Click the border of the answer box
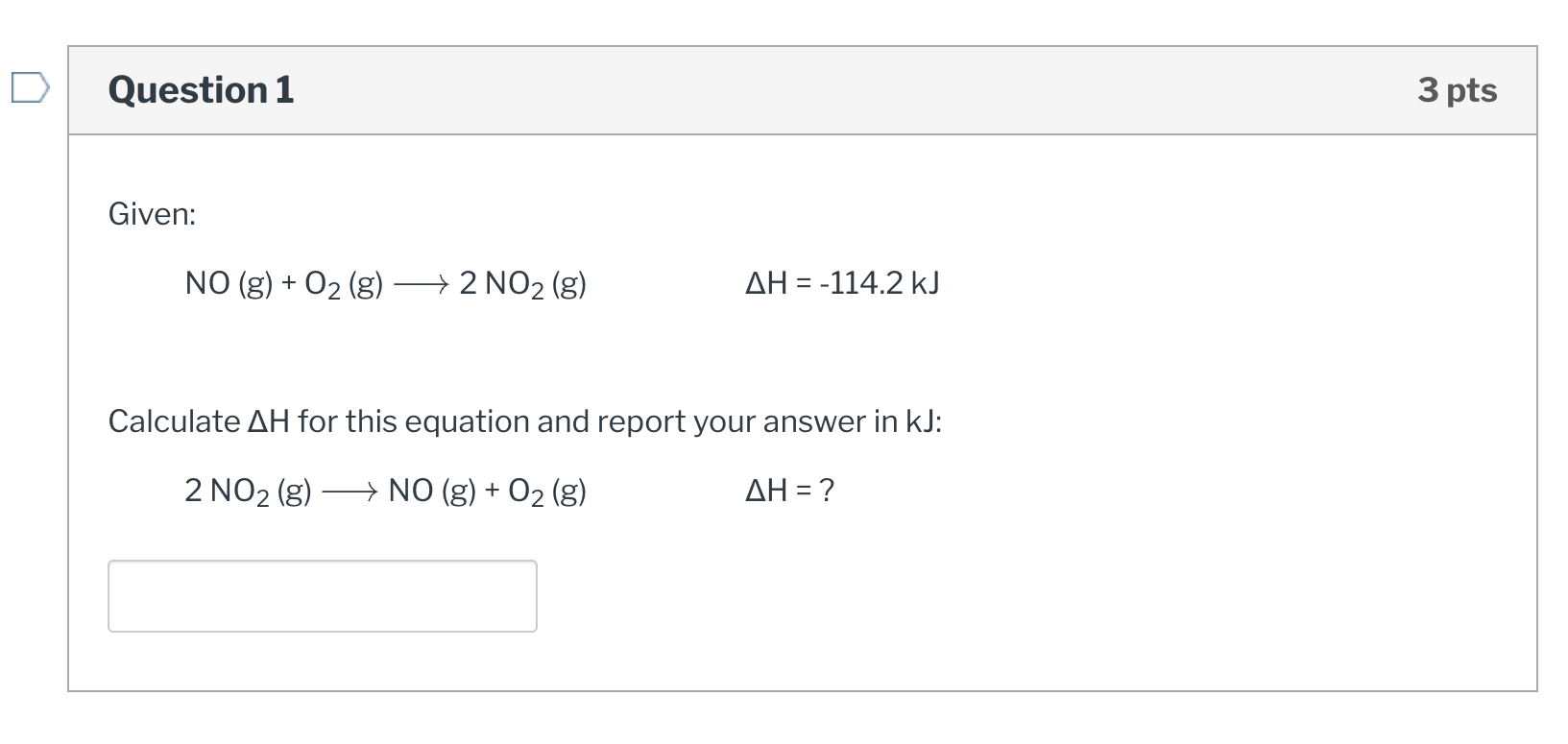The height and width of the screenshot is (744, 1568). click(x=322, y=563)
